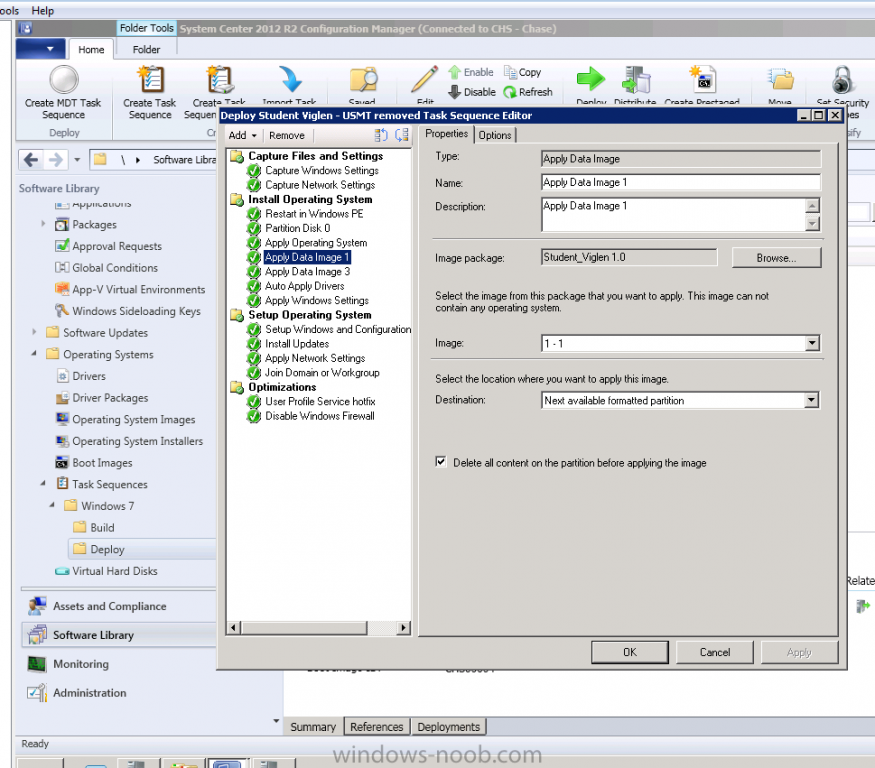Open Home ribbon tab

91,50
